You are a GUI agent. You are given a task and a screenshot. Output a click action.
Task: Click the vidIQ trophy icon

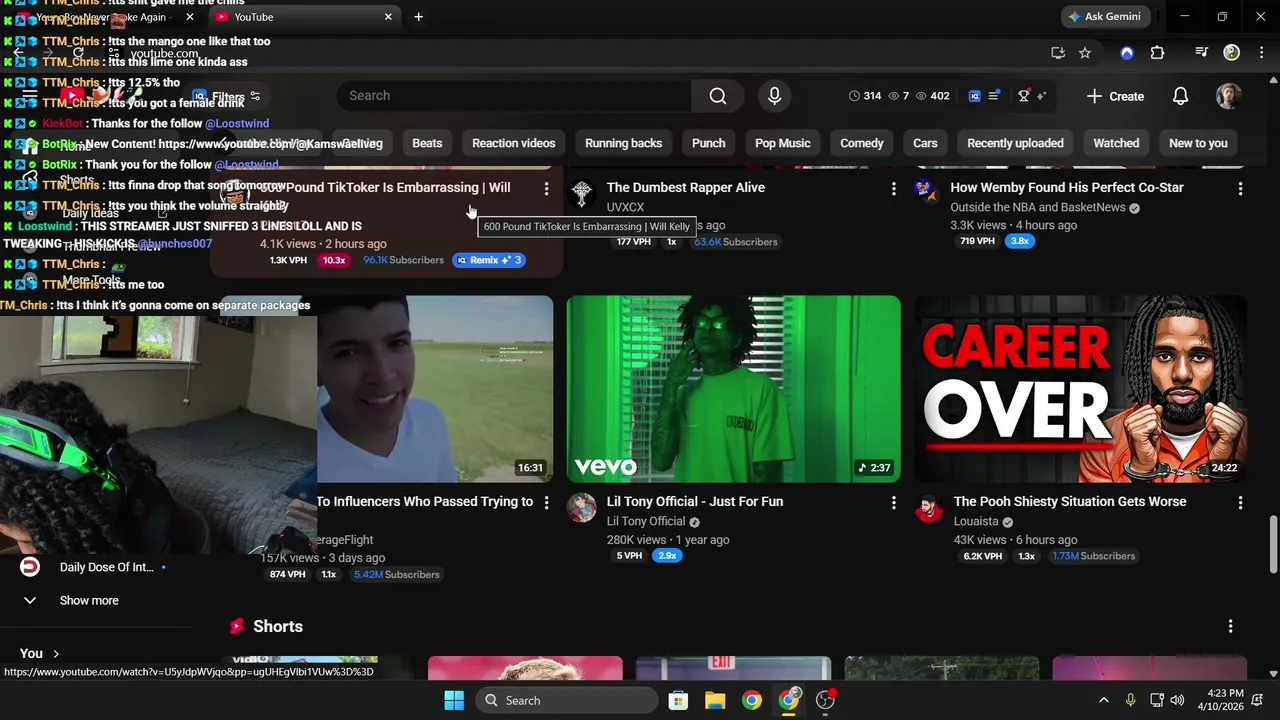click(1024, 96)
